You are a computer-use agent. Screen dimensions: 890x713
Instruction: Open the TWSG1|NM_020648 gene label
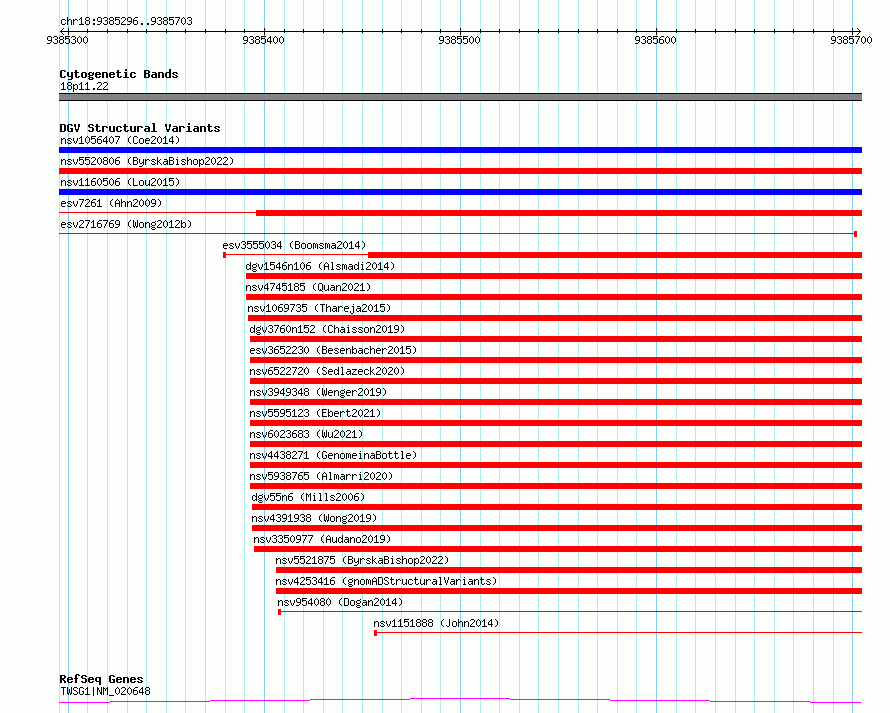click(105, 691)
